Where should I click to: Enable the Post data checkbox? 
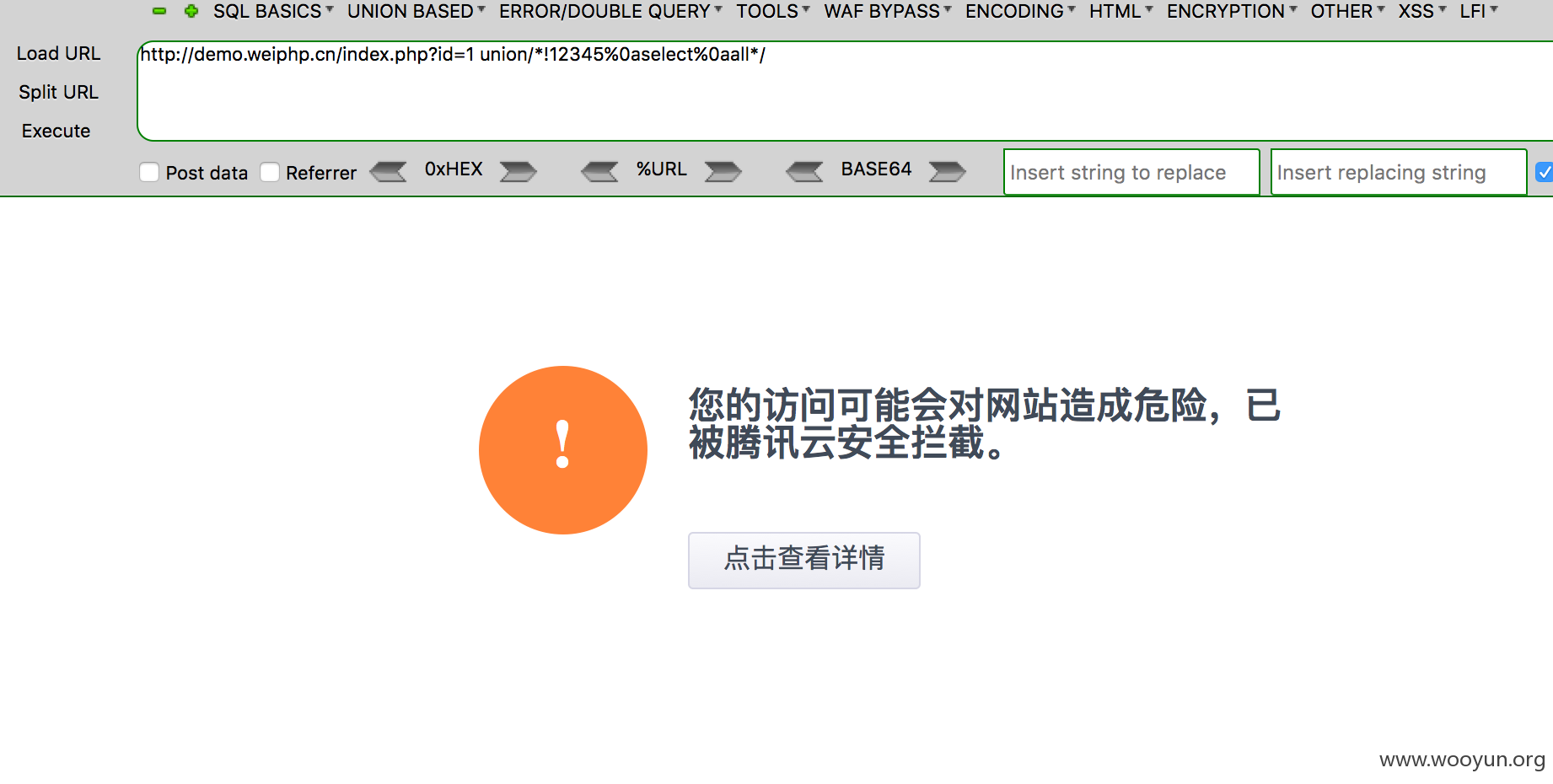point(149,172)
